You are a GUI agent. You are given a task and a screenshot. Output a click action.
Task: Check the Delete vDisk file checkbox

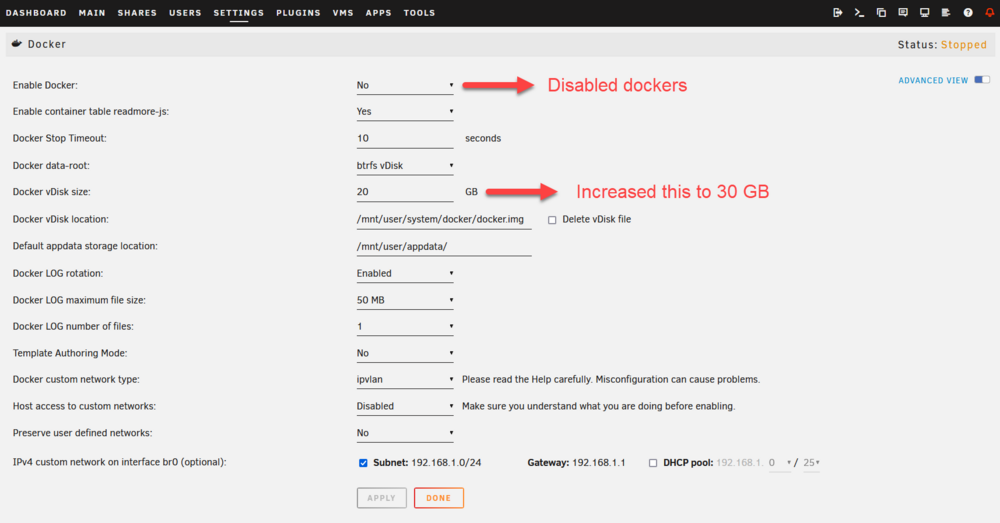pyautogui.click(x=552, y=219)
